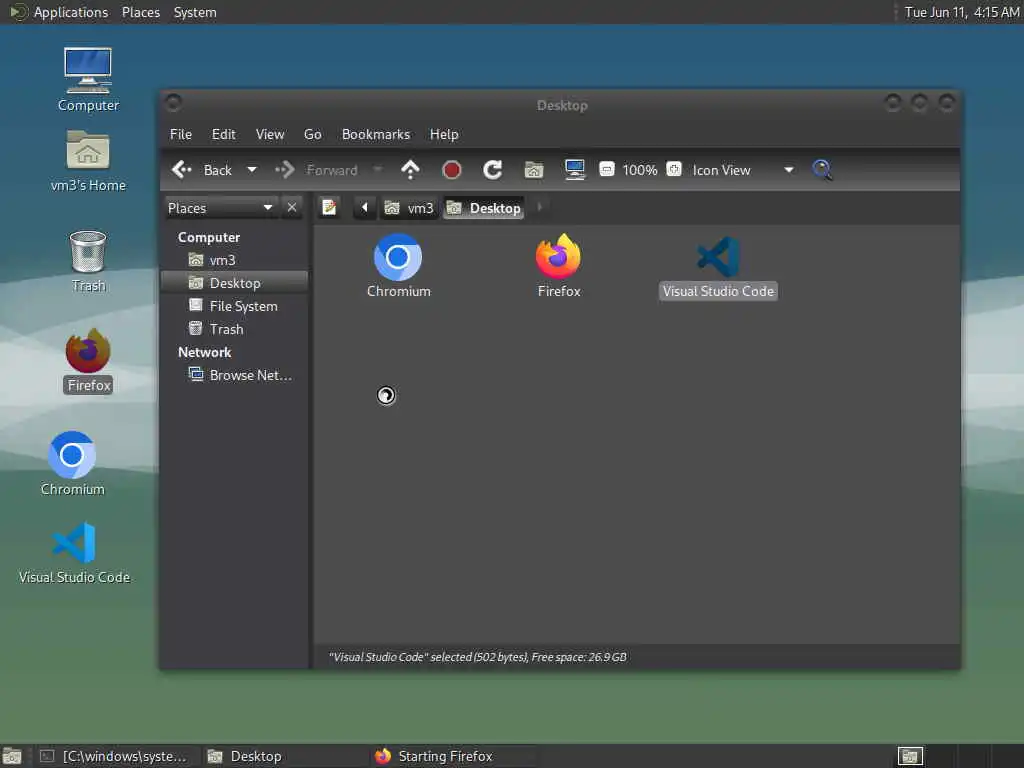Click the Forward navigation button

tap(316, 170)
